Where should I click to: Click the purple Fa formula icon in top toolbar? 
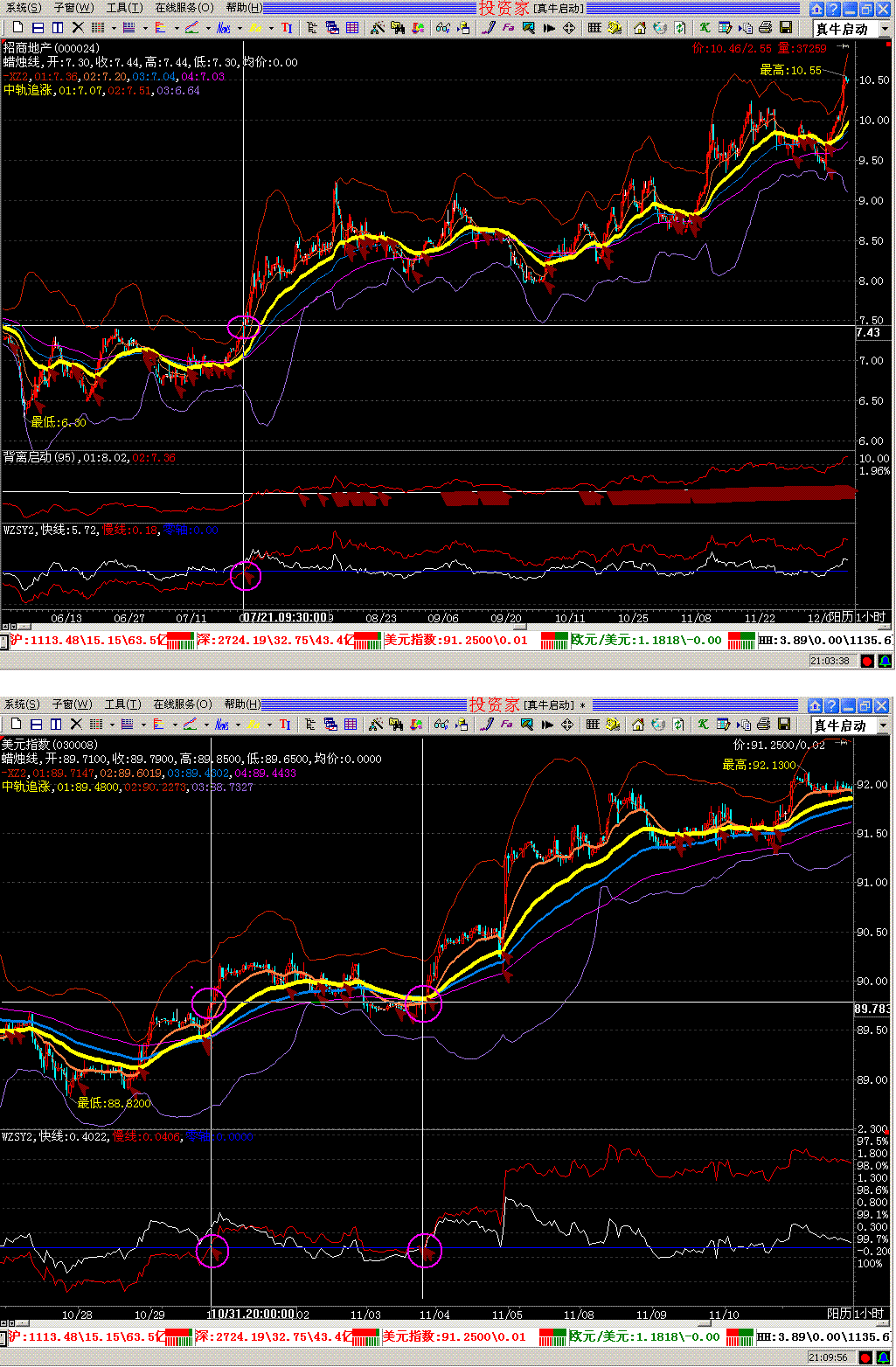(x=508, y=28)
